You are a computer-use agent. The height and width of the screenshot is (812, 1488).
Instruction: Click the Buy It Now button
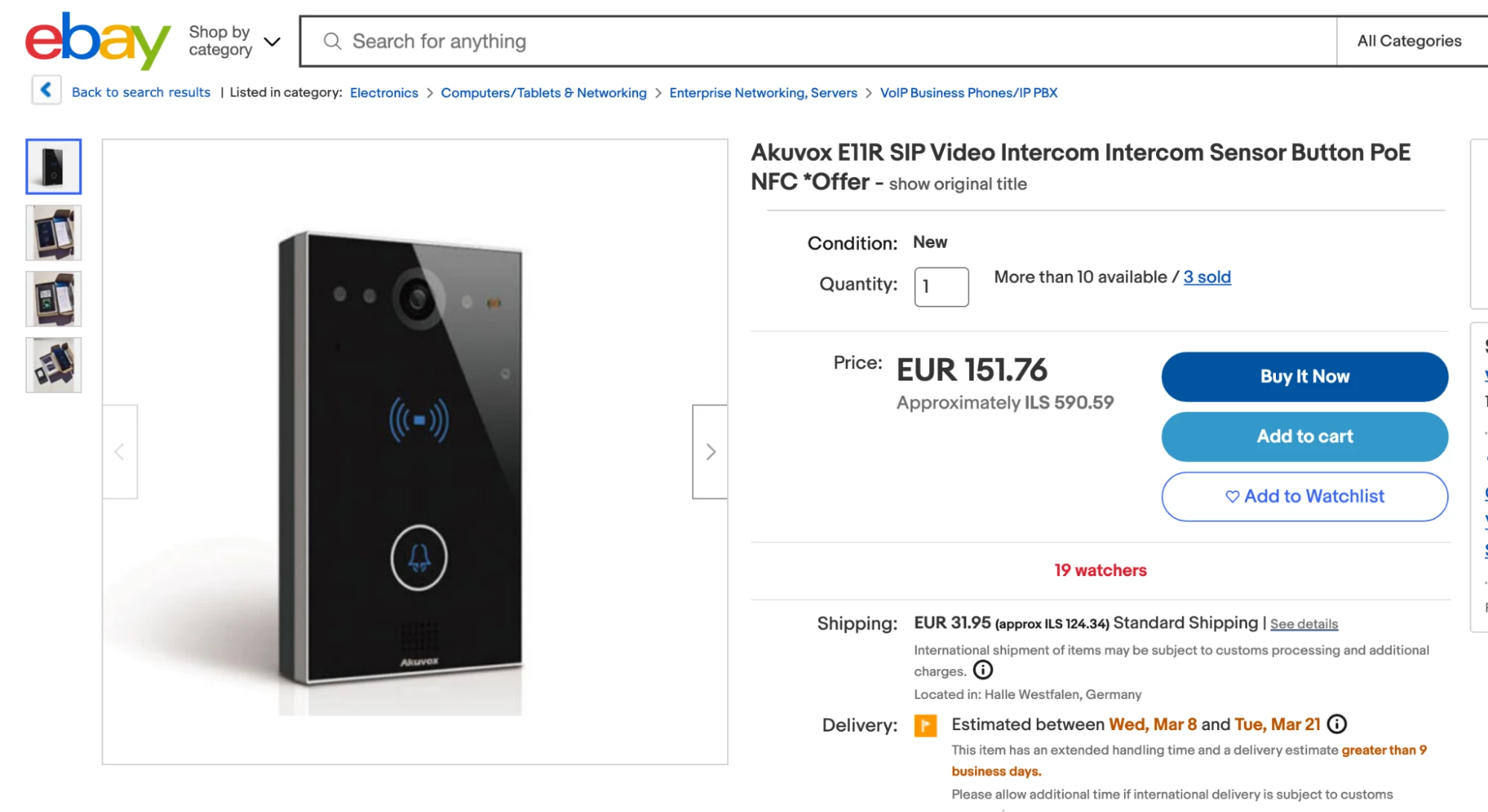1303,377
